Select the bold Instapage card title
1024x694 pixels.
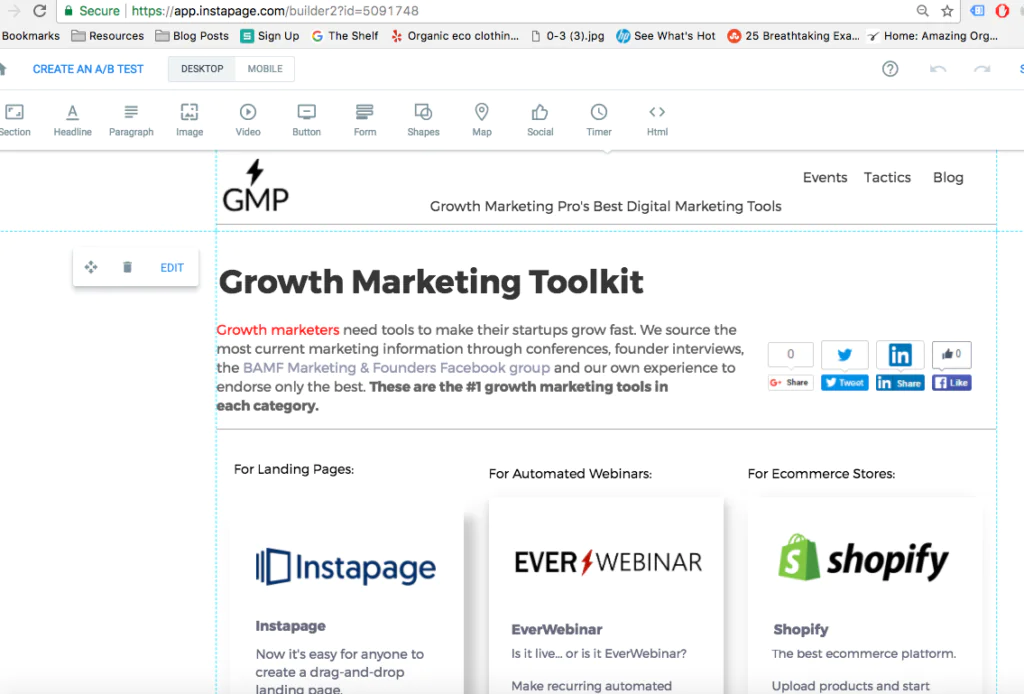pyautogui.click(x=291, y=626)
